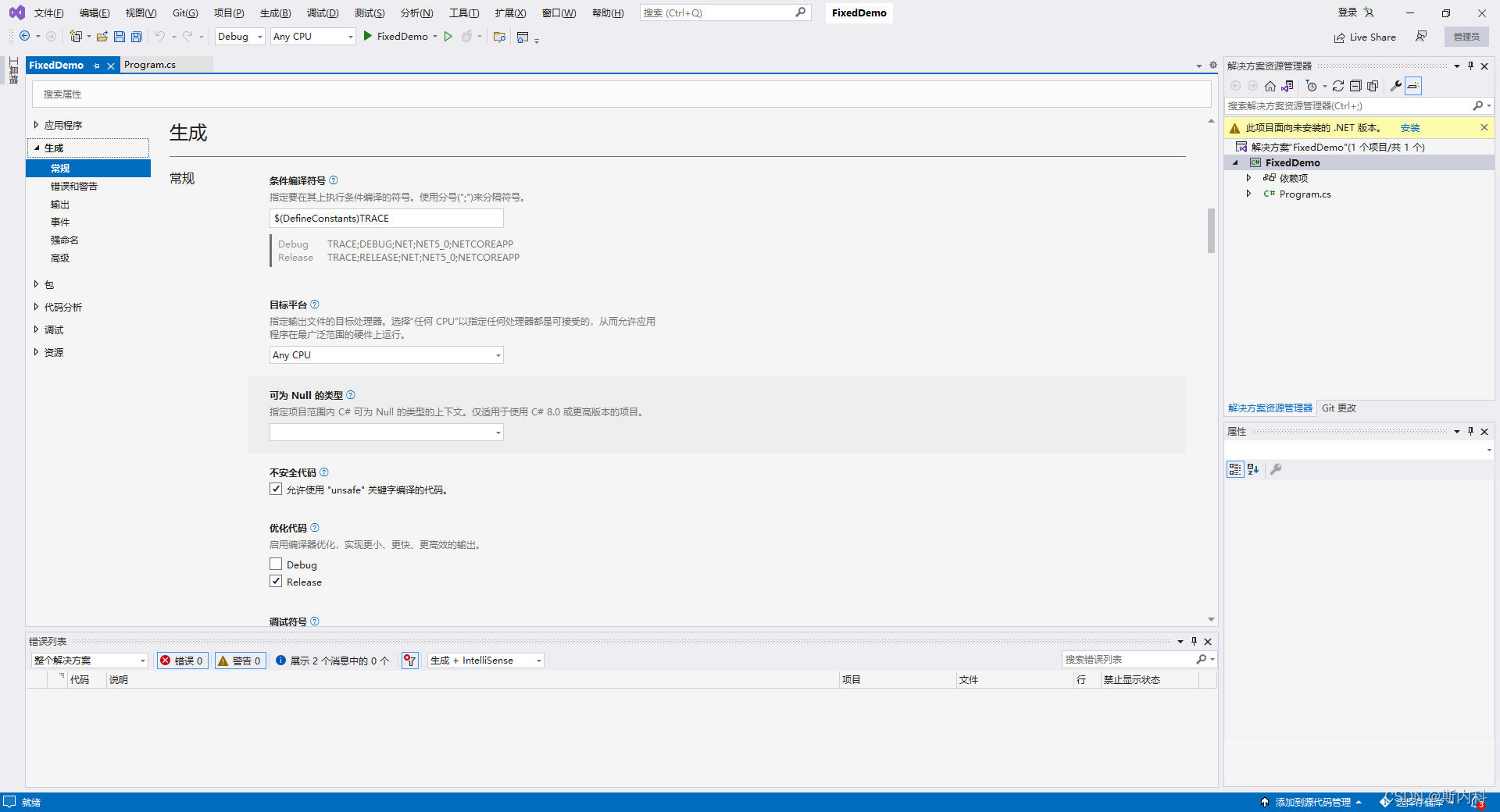Click the find in files icon

coord(500,36)
